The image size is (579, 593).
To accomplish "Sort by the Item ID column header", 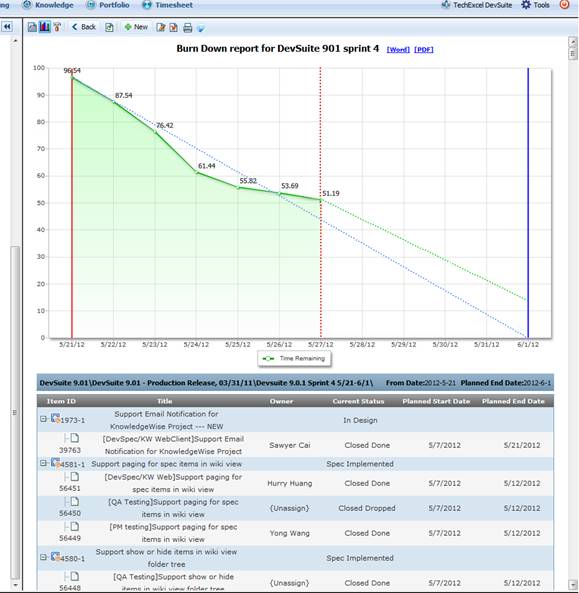I will 61,401.
